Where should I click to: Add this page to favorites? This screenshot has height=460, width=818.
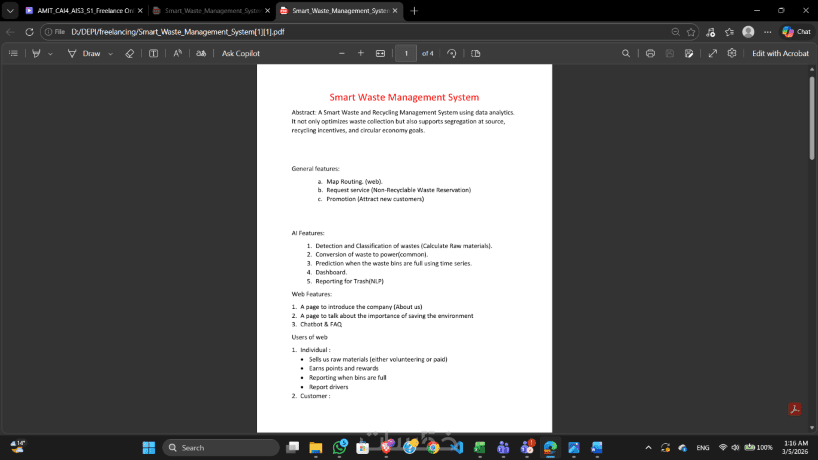point(691,32)
